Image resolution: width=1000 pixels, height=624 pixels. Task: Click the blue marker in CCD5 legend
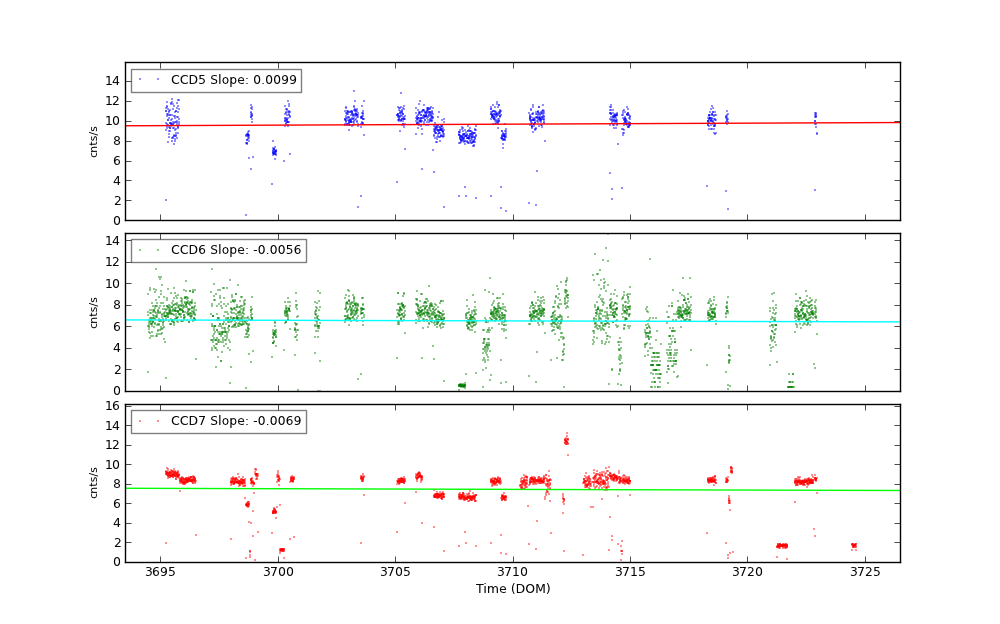point(148,80)
